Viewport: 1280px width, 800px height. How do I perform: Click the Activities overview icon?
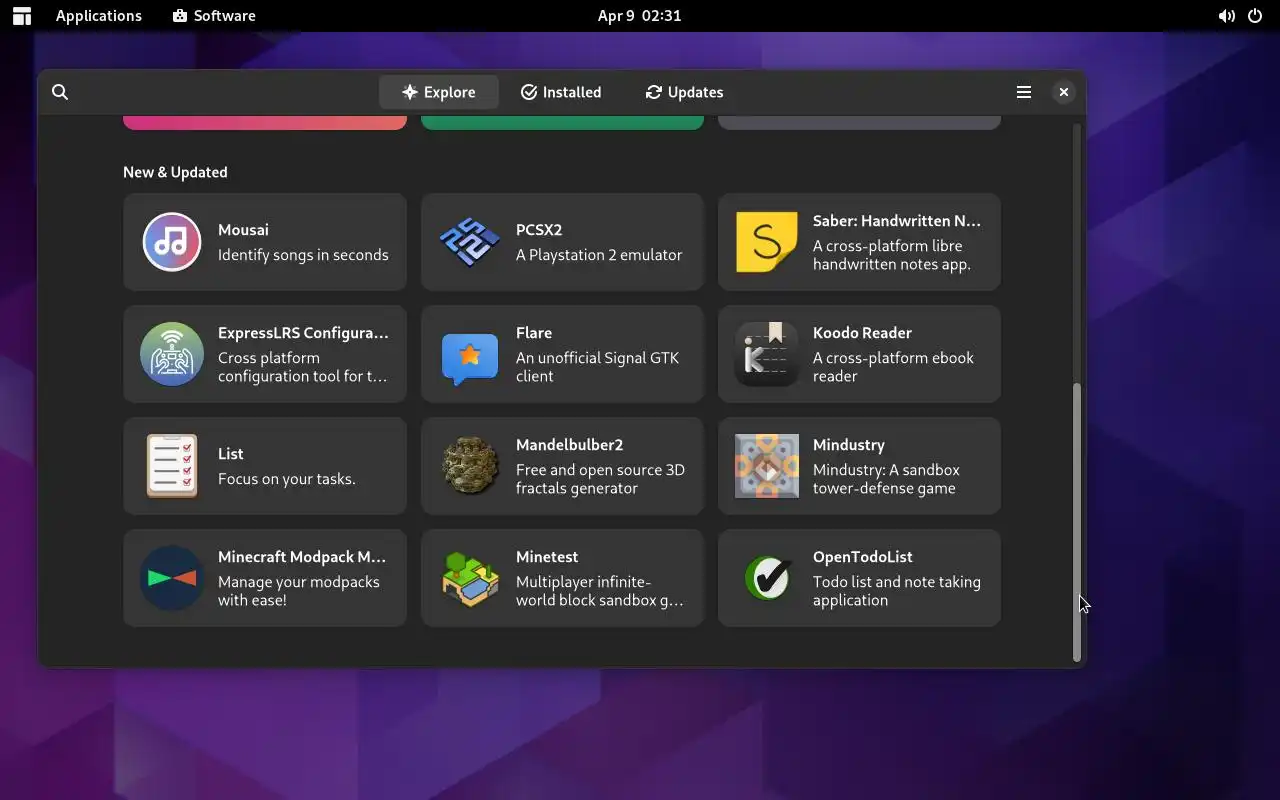pyautogui.click(x=22, y=16)
